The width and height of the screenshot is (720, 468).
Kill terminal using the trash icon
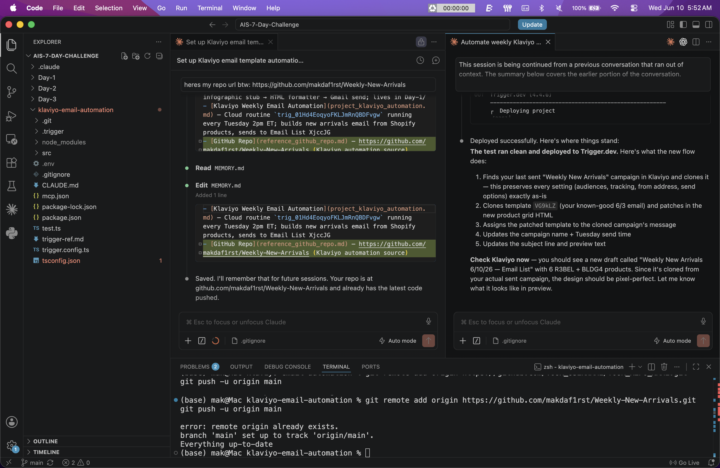pos(664,367)
